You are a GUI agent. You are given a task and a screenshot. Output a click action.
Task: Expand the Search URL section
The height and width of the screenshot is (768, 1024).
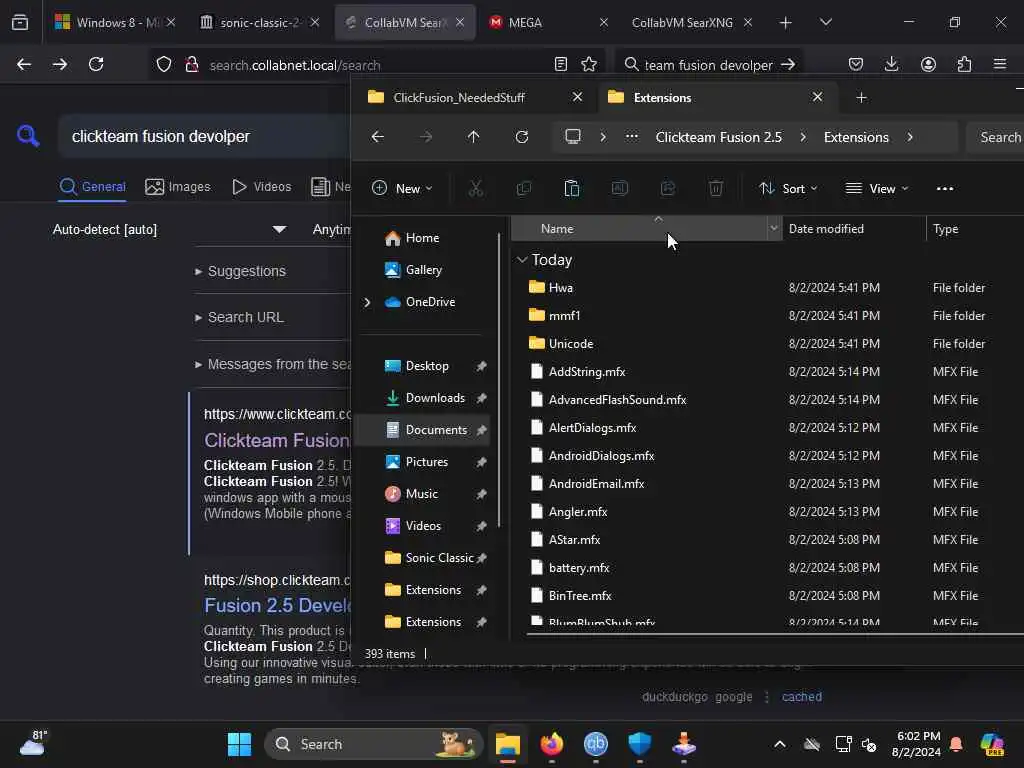(239, 317)
